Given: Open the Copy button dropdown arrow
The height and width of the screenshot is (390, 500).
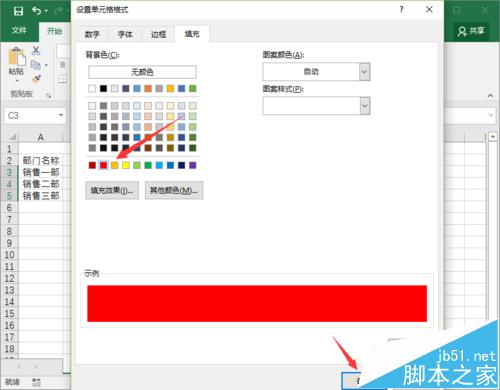Looking at the screenshot, I should click(46, 65).
